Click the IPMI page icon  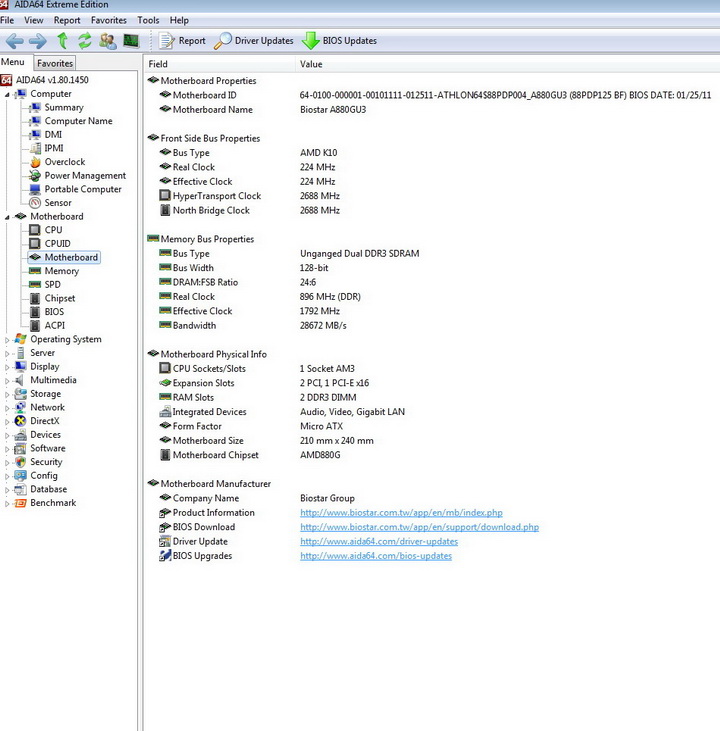[35, 148]
